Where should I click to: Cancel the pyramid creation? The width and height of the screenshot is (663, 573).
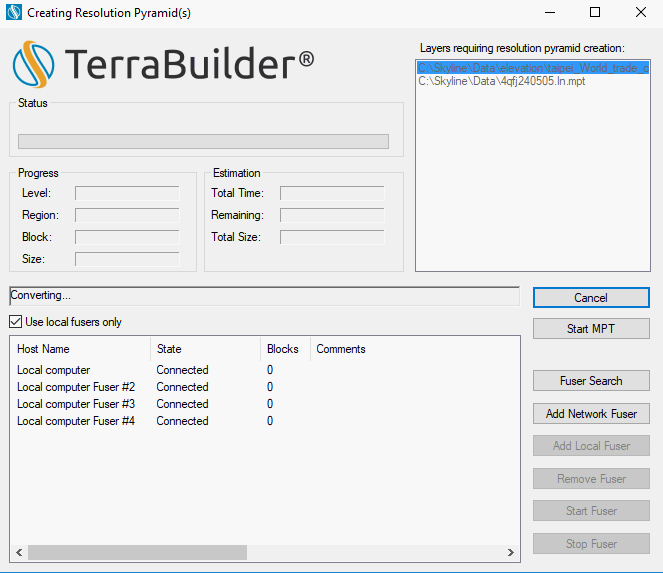(x=591, y=298)
